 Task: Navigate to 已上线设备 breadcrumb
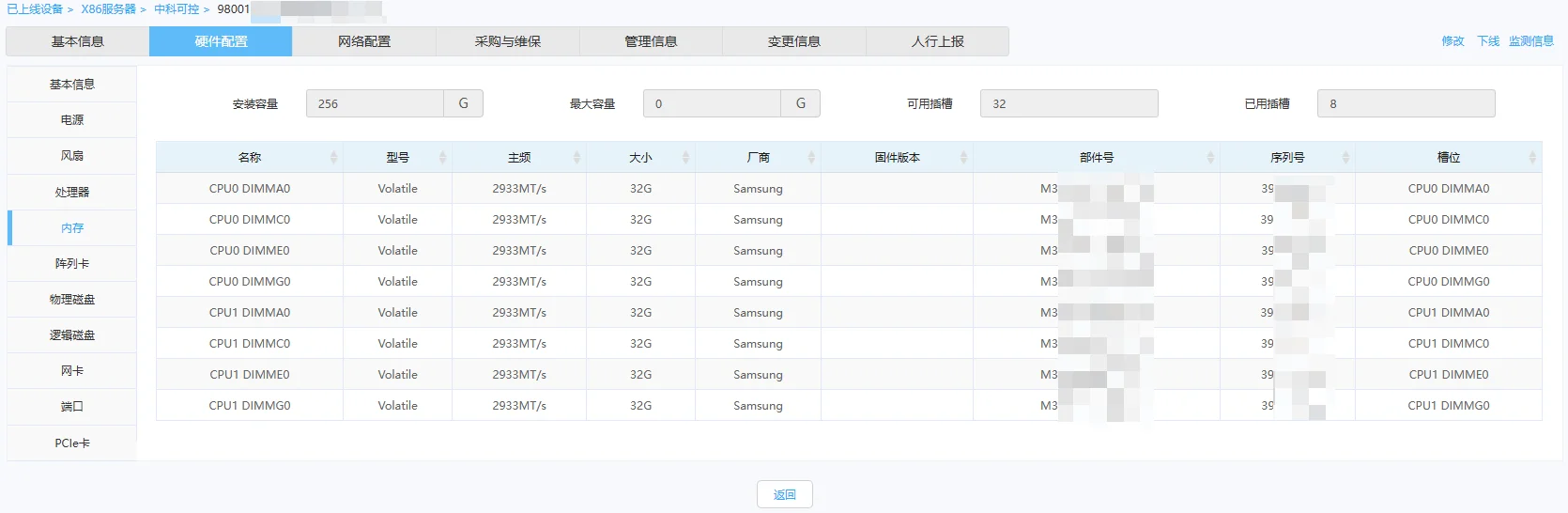pos(35,9)
